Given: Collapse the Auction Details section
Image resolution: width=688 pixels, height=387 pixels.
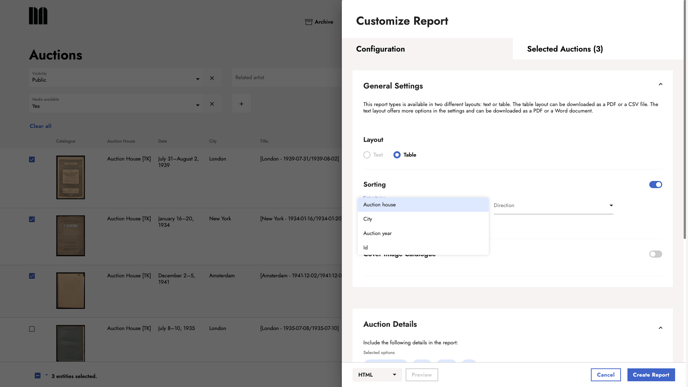Looking at the screenshot, I should coord(660,328).
